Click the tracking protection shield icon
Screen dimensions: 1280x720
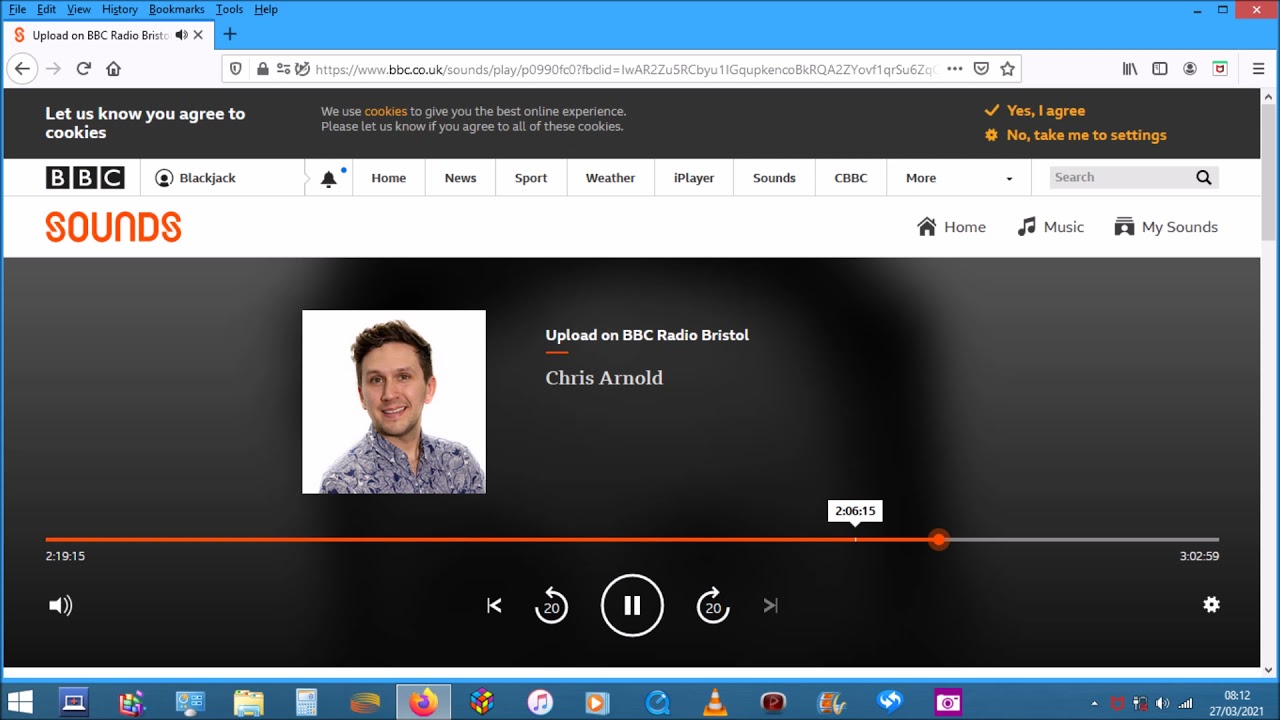[236, 69]
